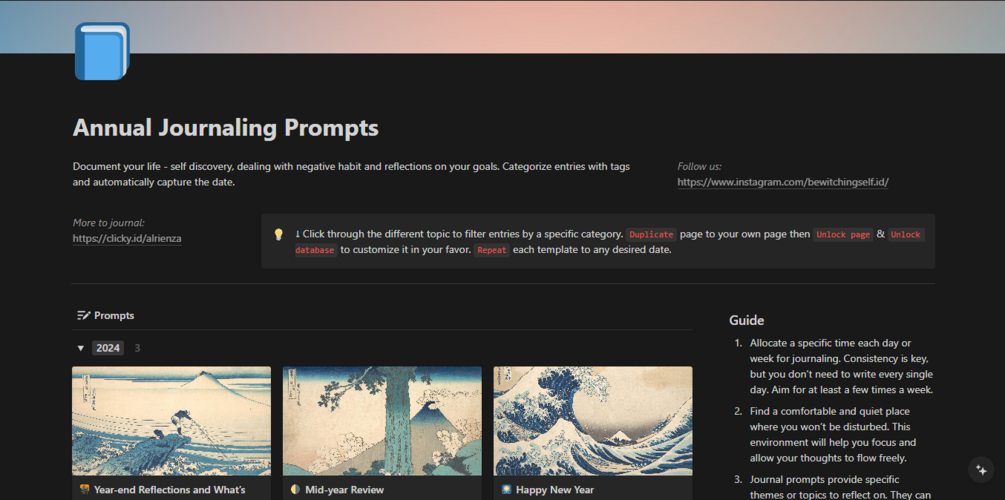1005x500 pixels.
Task: Click the Unlock page code tag
Action: coord(843,235)
